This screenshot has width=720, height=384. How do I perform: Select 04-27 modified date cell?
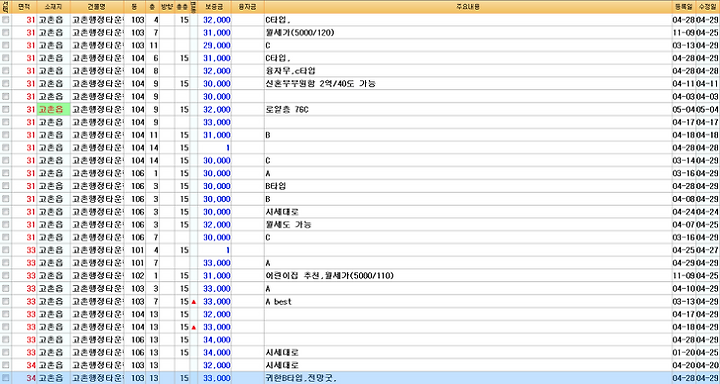coord(708,250)
